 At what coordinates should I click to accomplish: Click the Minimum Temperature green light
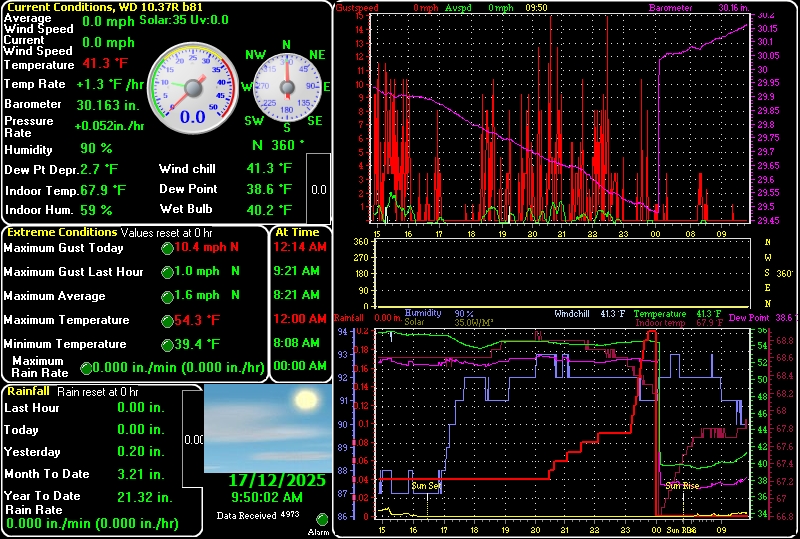[167, 345]
